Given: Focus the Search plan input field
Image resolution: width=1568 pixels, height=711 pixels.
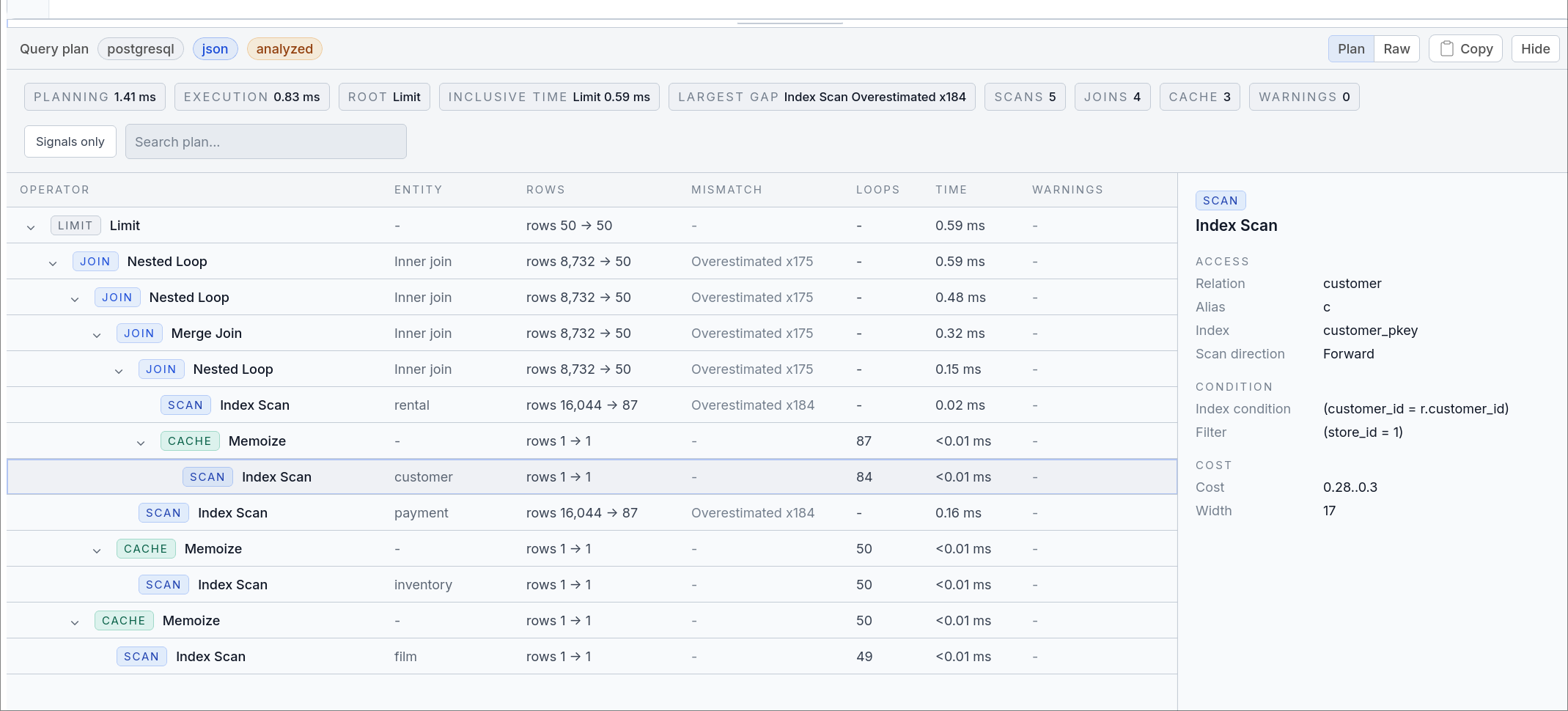Looking at the screenshot, I should click(265, 141).
